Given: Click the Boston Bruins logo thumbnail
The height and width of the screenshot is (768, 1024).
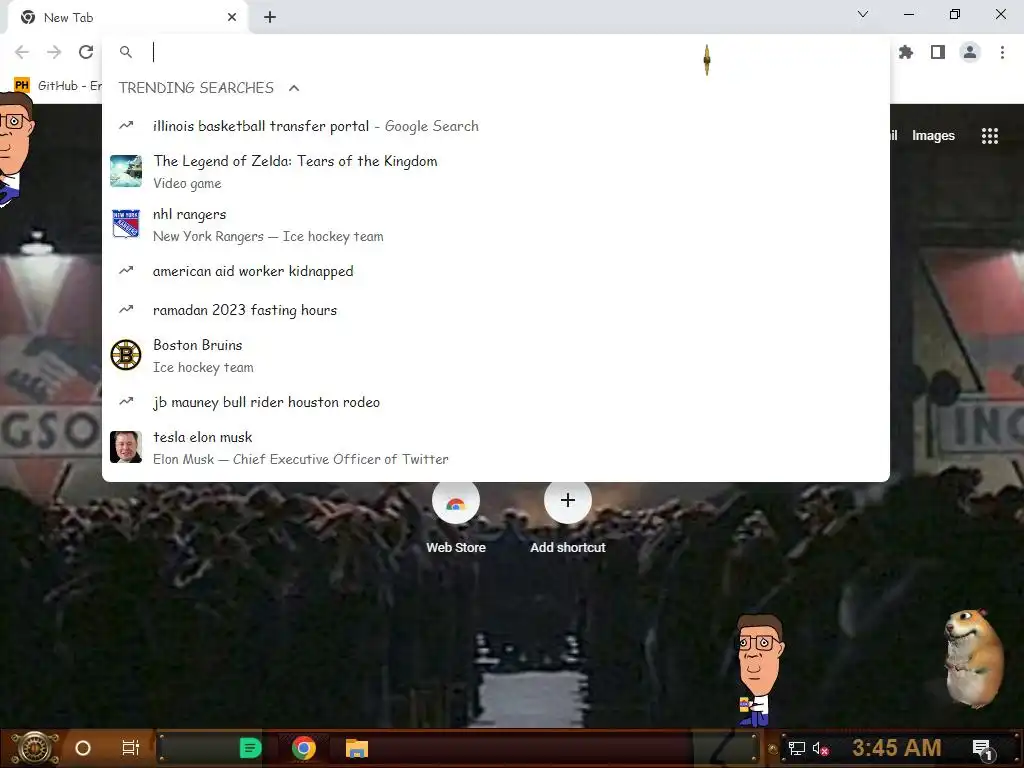Looking at the screenshot, I should point(126,356).
